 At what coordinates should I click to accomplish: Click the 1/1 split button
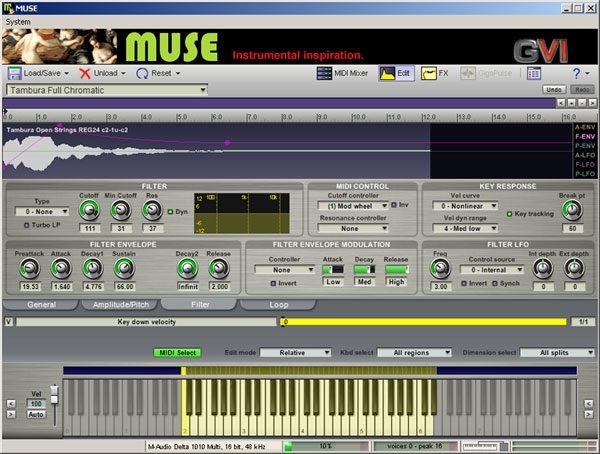(x=583, y=322)
